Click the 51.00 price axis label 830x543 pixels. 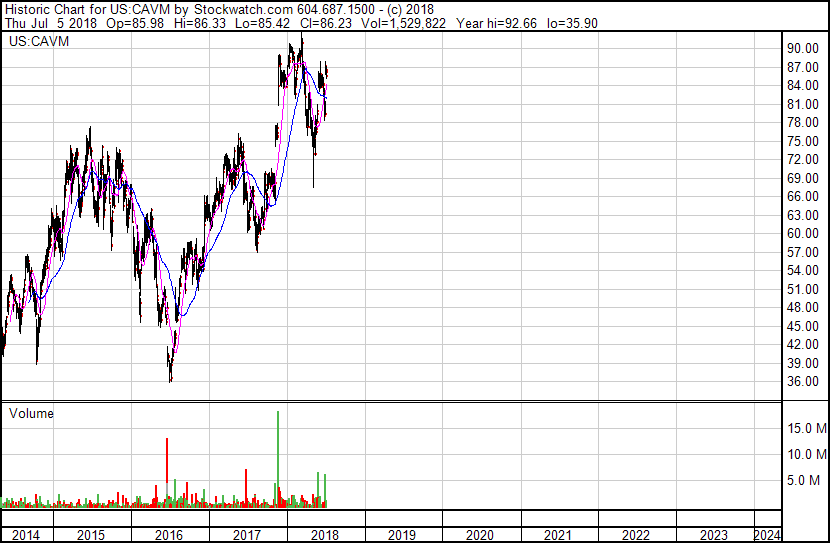tap(803, 289)
